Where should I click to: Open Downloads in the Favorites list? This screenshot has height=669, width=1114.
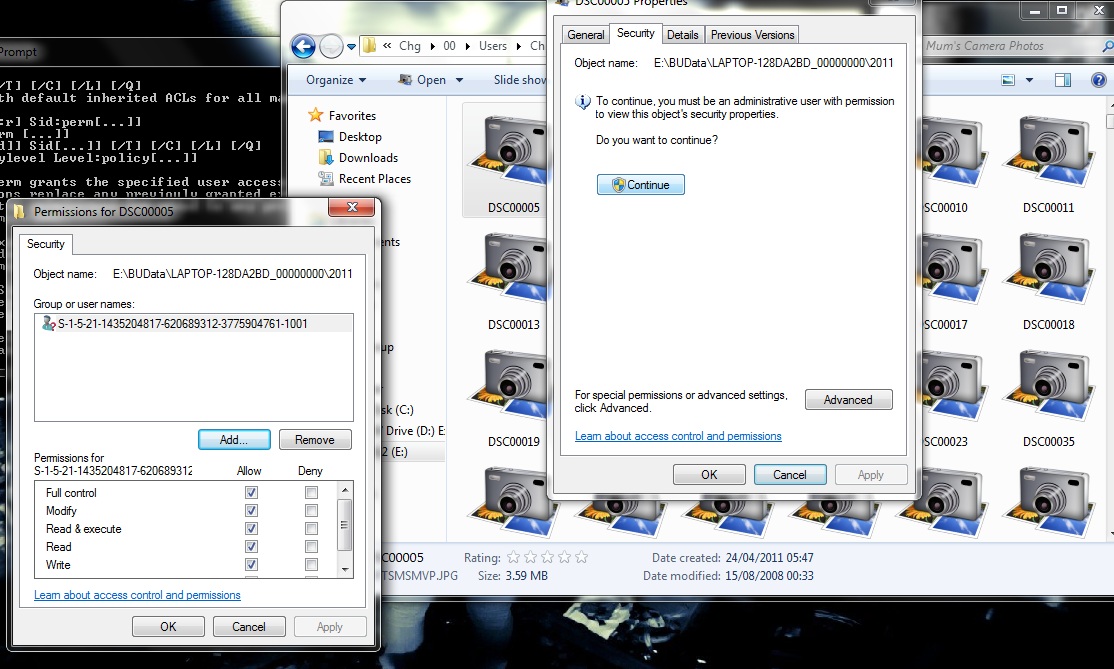[x=368, y=158]
